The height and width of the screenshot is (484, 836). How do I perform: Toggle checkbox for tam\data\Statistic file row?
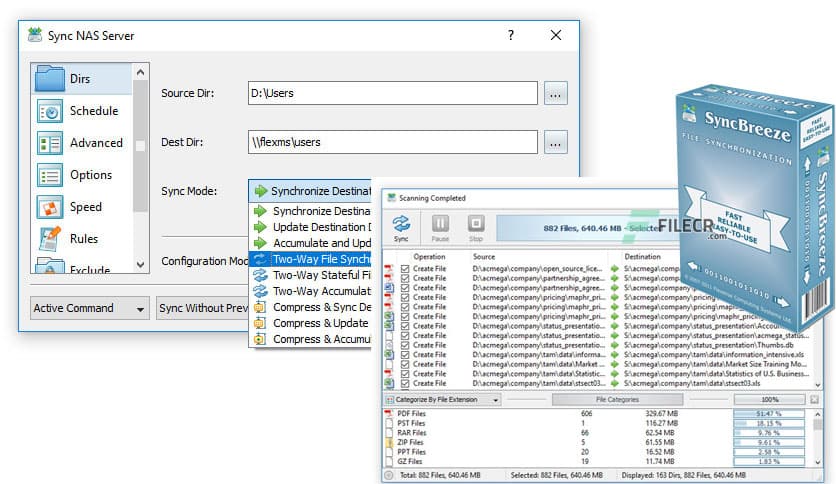click(x=405, y=374)
